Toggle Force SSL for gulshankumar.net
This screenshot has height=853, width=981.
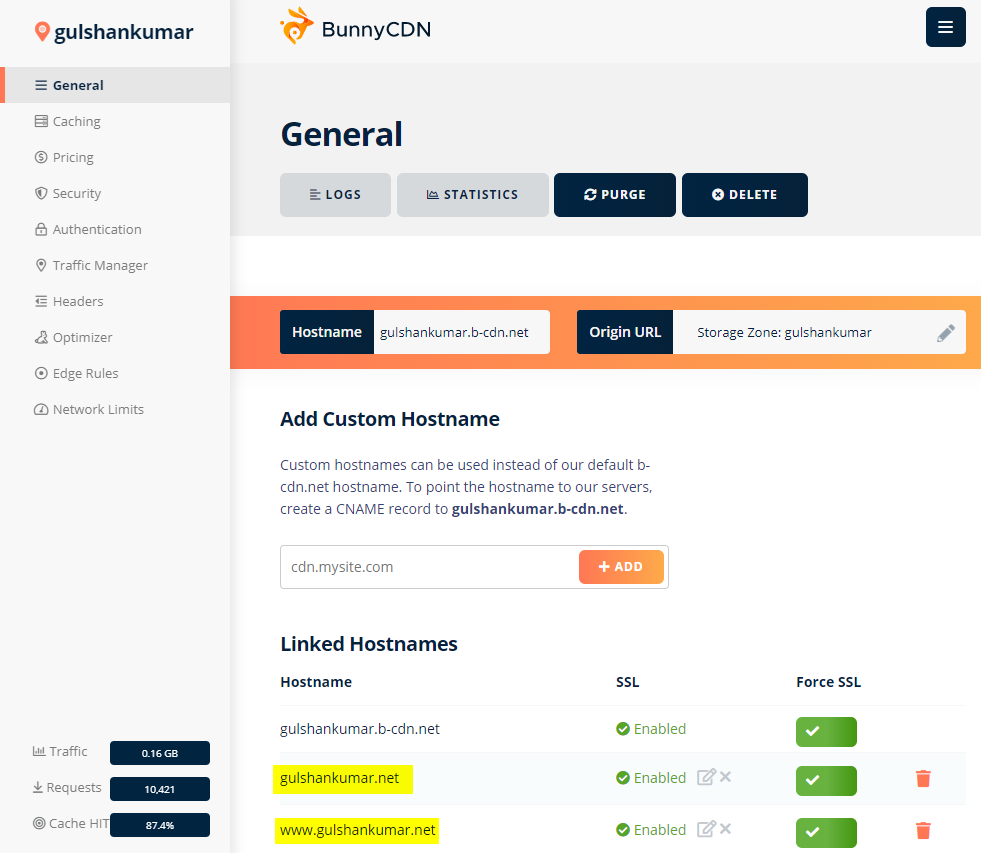tap(826, 780)
